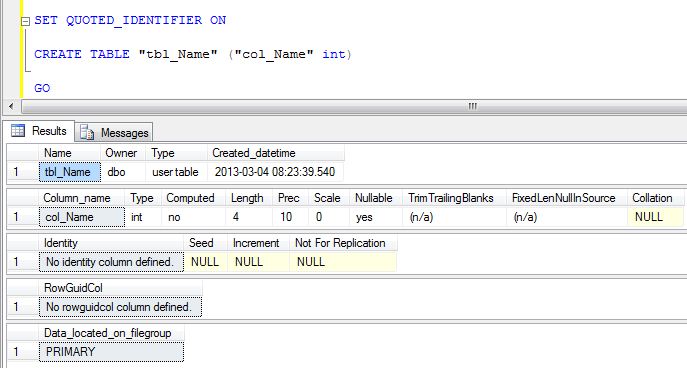Select the PRIMARY filegroup cell
The height and width of the screenshot is (368, 687).
[111, 352]
